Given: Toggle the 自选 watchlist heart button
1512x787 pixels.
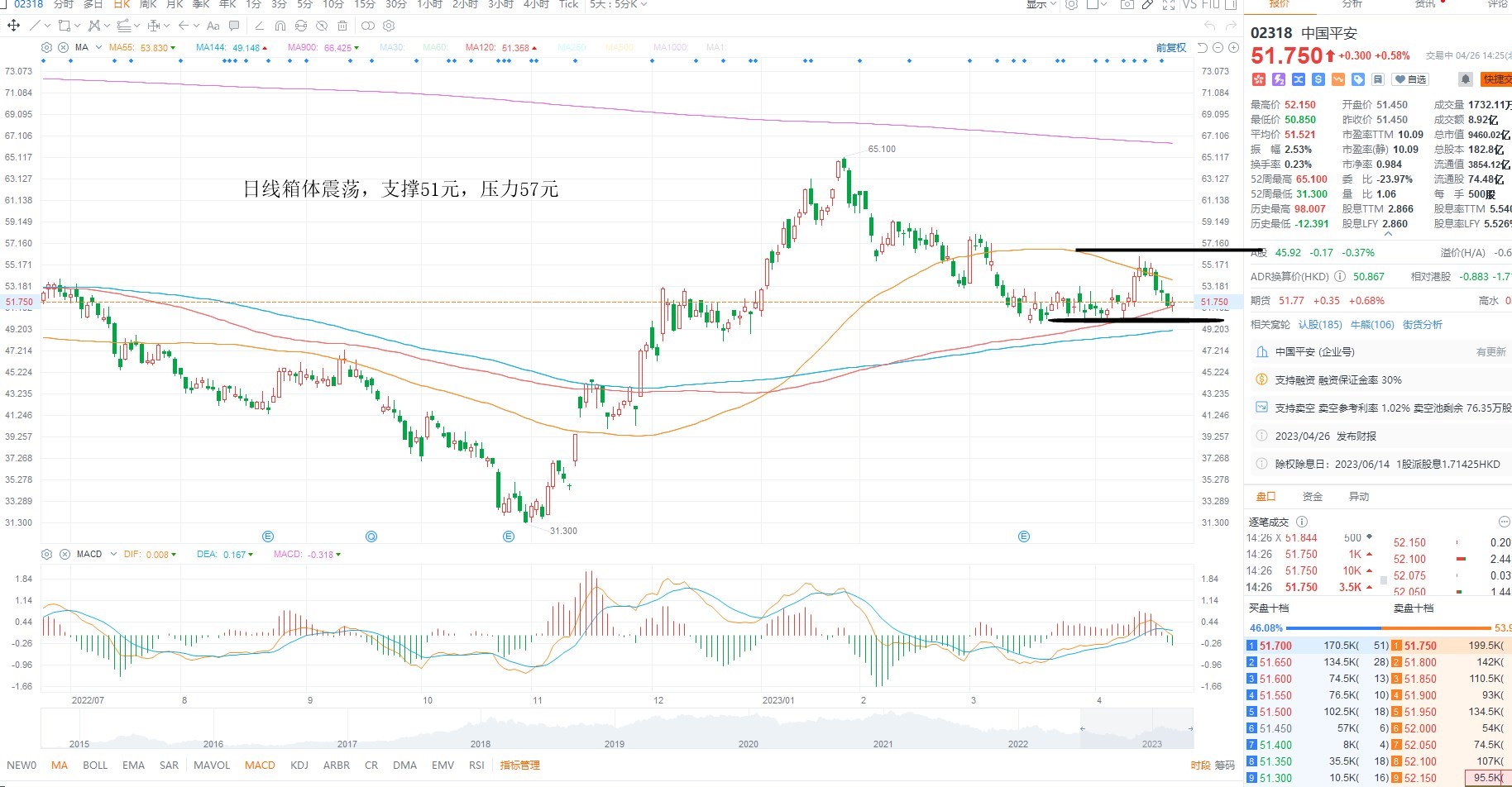Looking at the screenshot, I should (x=1410, y=79).
